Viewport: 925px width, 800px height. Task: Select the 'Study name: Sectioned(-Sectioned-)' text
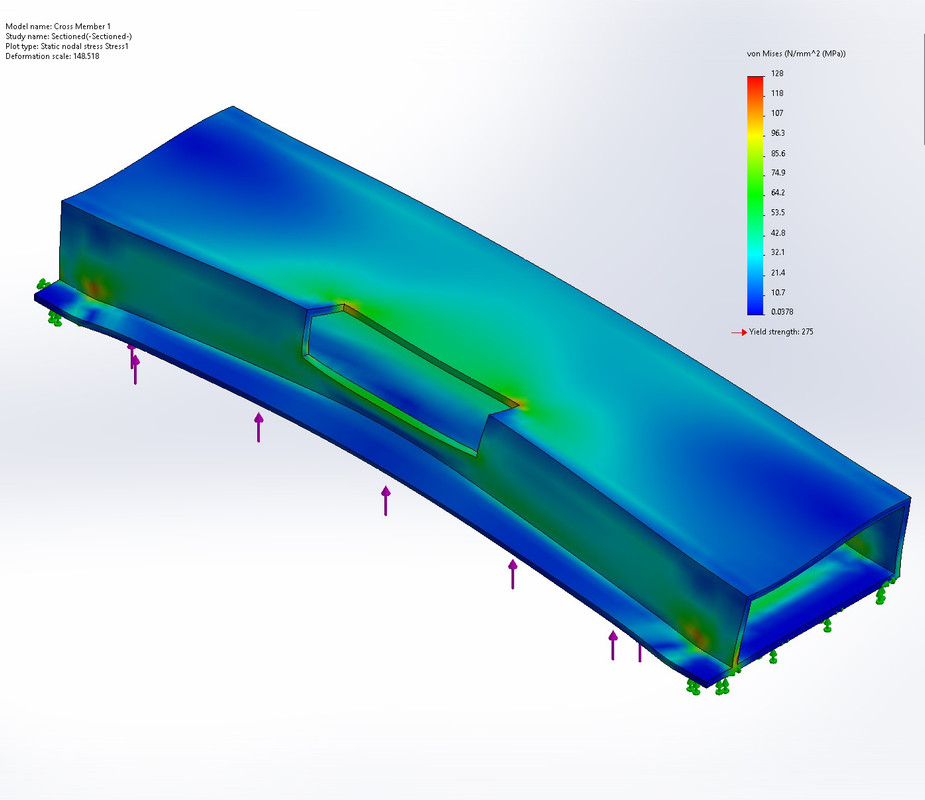[68, 37]
